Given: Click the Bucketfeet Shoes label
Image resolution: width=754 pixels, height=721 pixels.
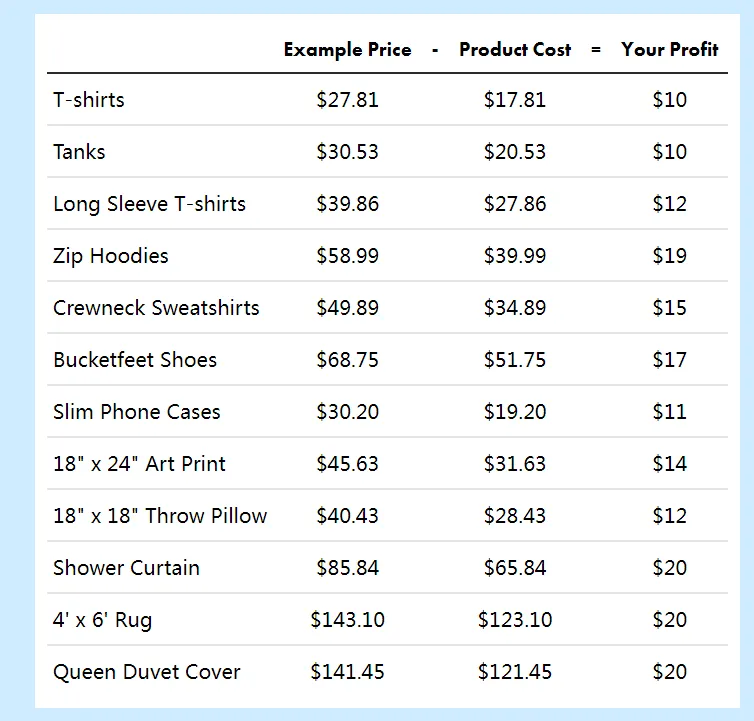Looking at the screenshot, I should point(135,360).
